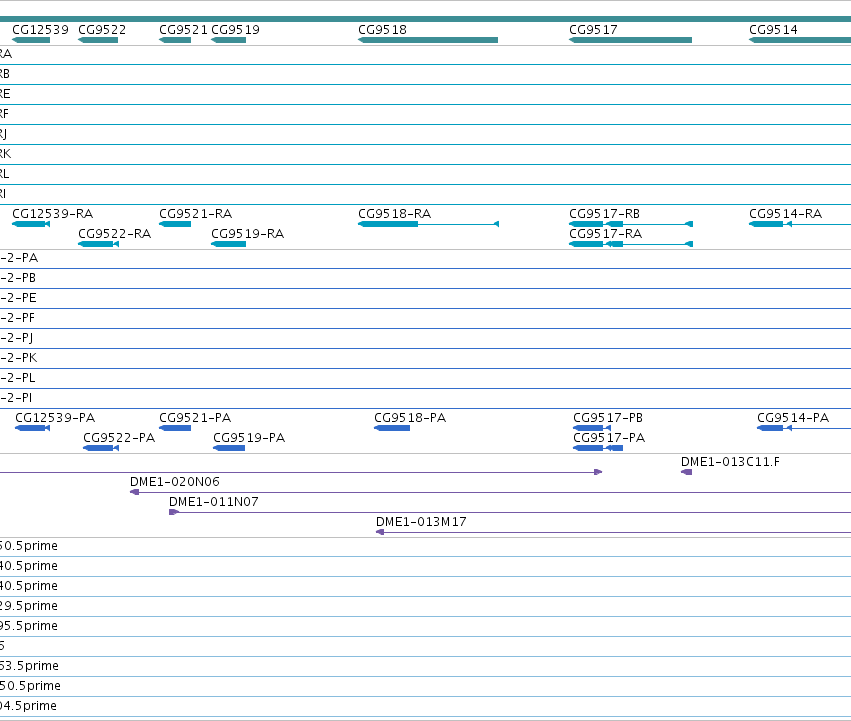Click the CG9518-RA transcript exon glyph
851x721 pixels.
pos(388,224)
